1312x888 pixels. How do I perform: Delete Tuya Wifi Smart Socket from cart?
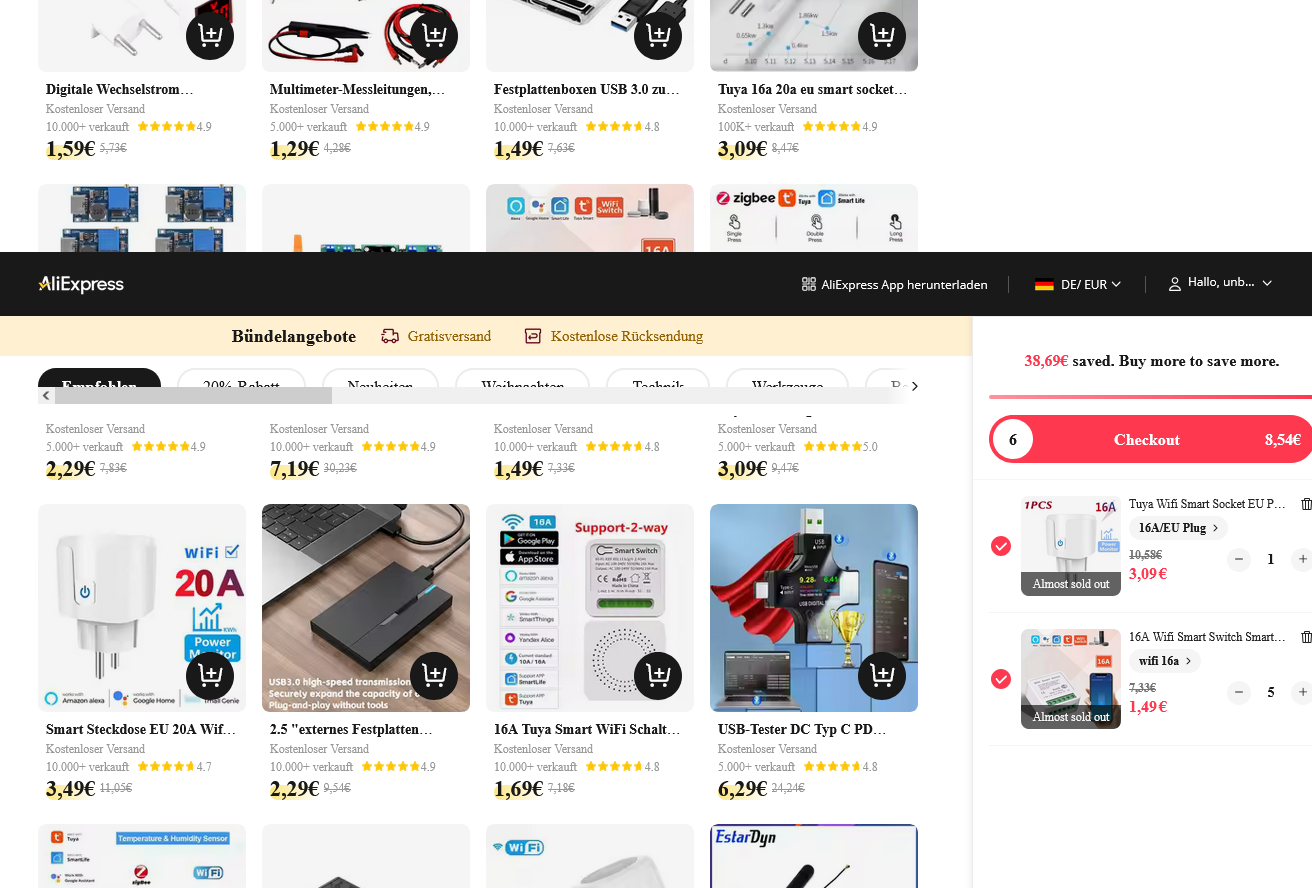pos(1306,504)
